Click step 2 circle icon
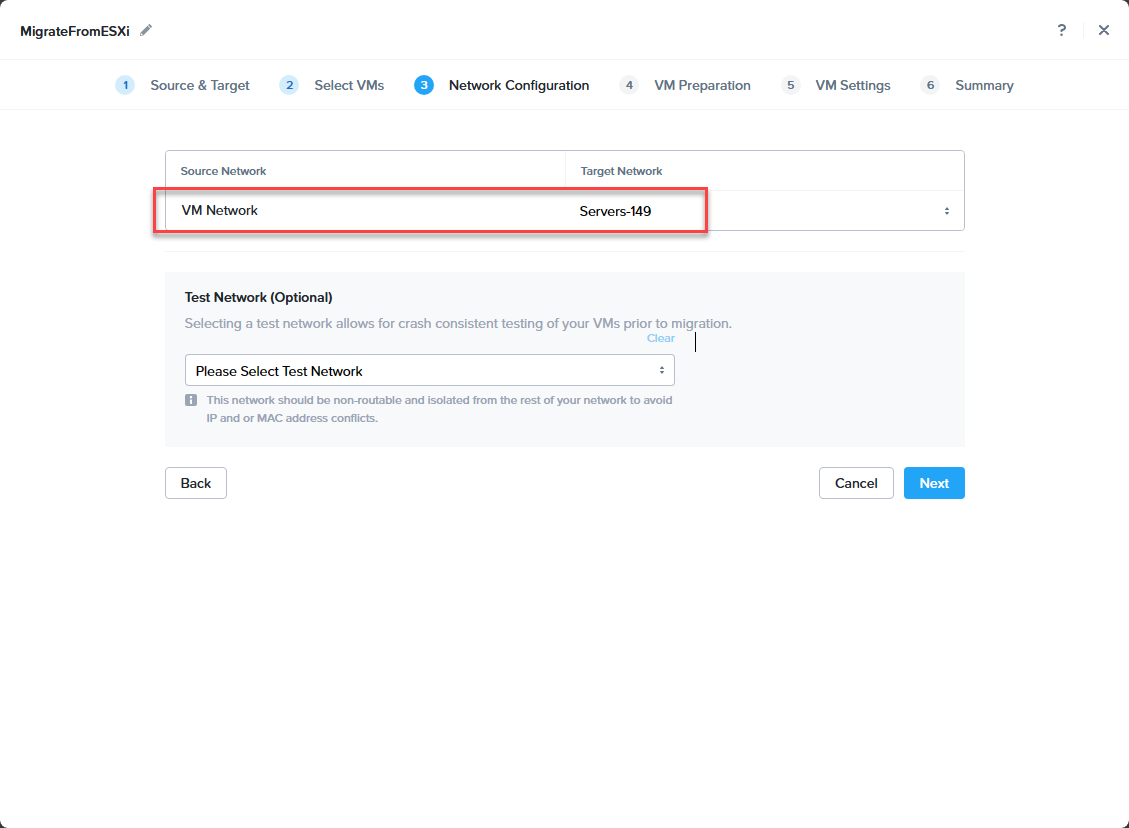The image size is (1129, 828). click(289, 85)
